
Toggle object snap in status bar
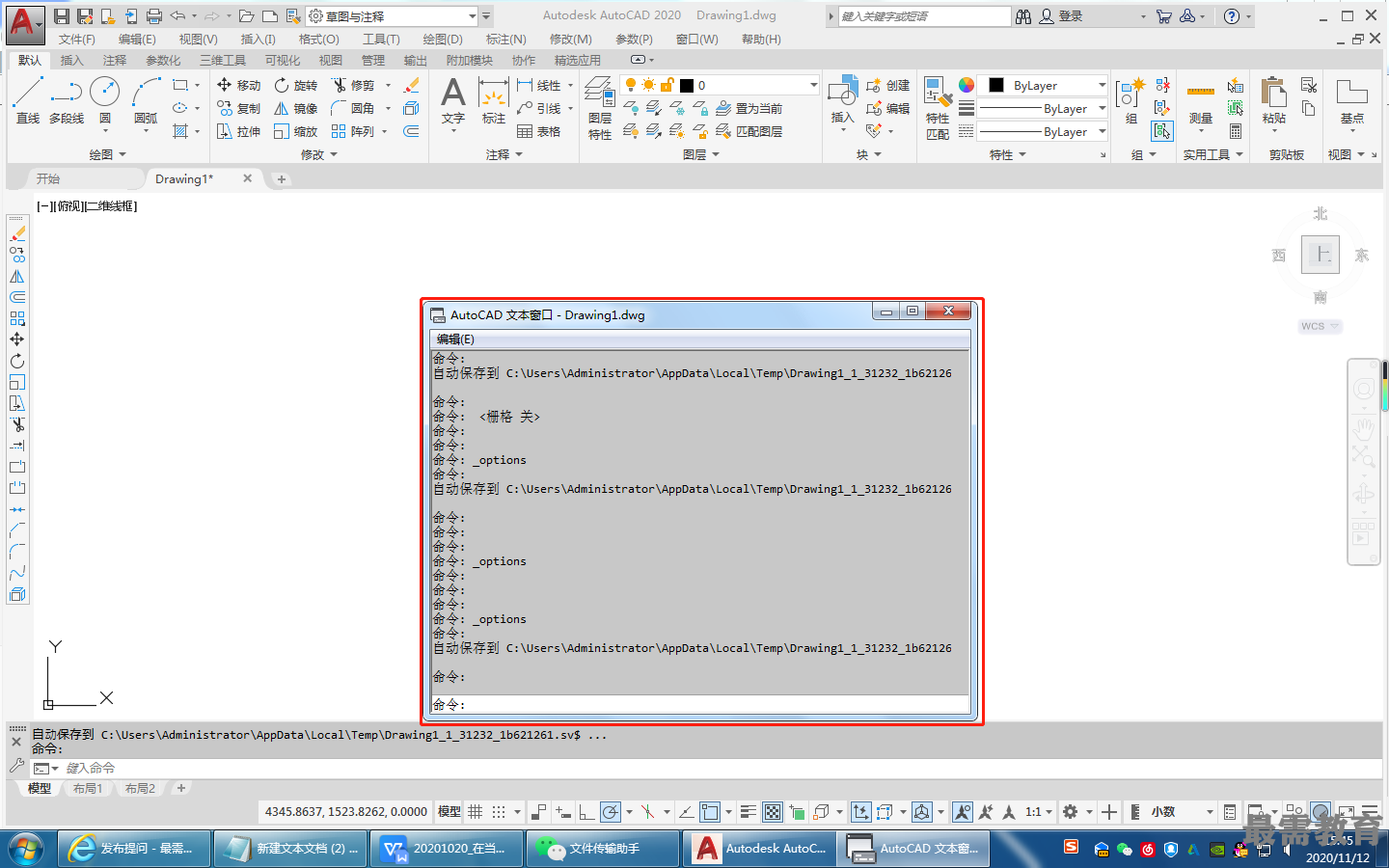click(711, 812)
